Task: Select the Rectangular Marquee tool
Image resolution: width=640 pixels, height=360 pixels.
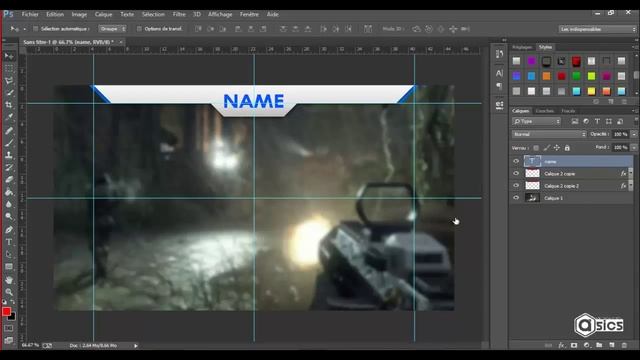Action: (9, 69)
